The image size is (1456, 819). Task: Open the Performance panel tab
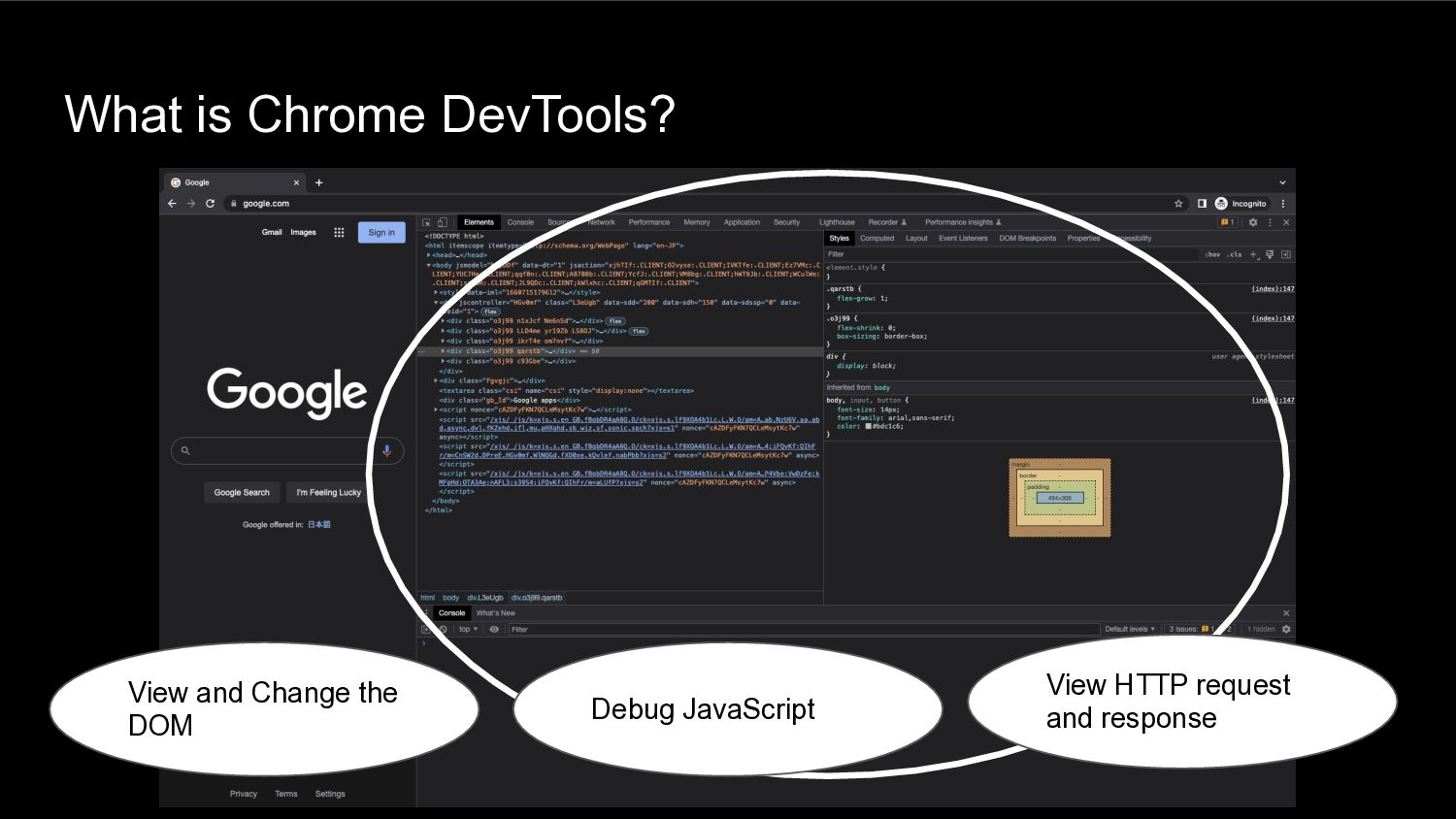(648, 222)
